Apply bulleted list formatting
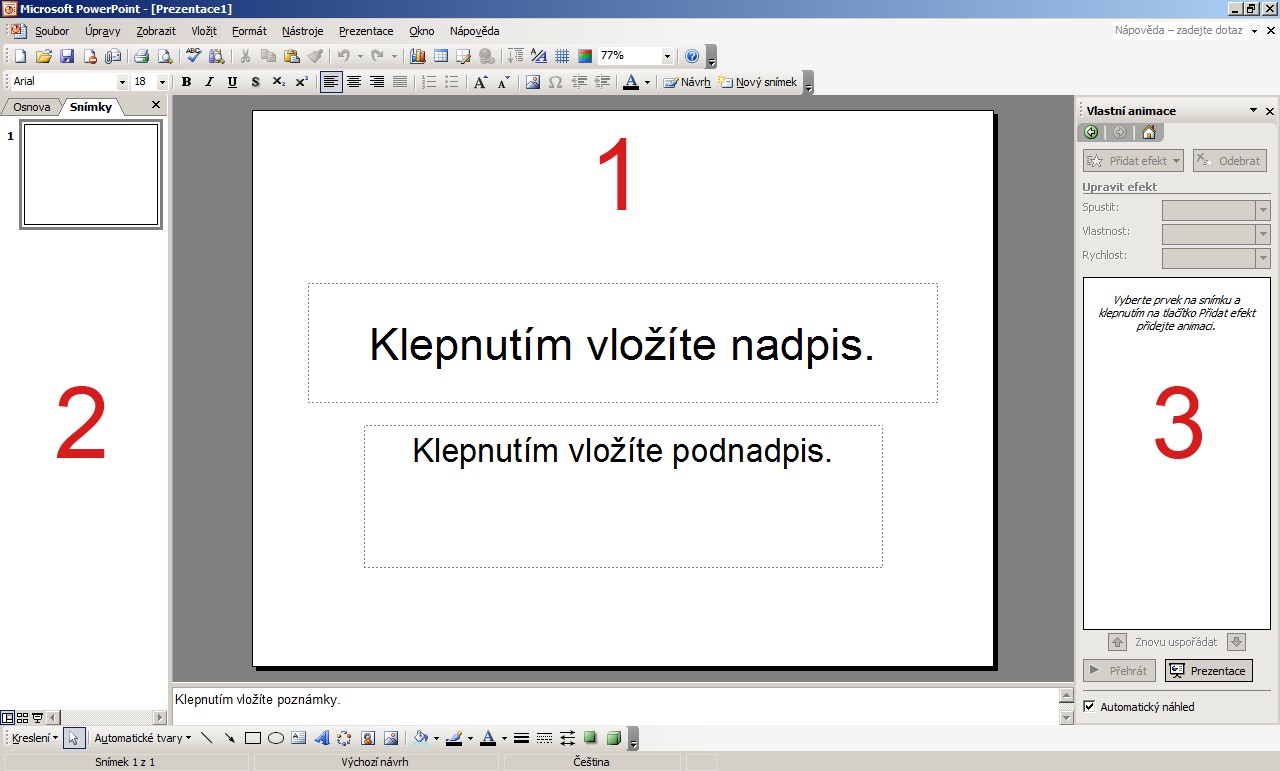This screenshot has height=771, width=1280. tap(452, 82)
